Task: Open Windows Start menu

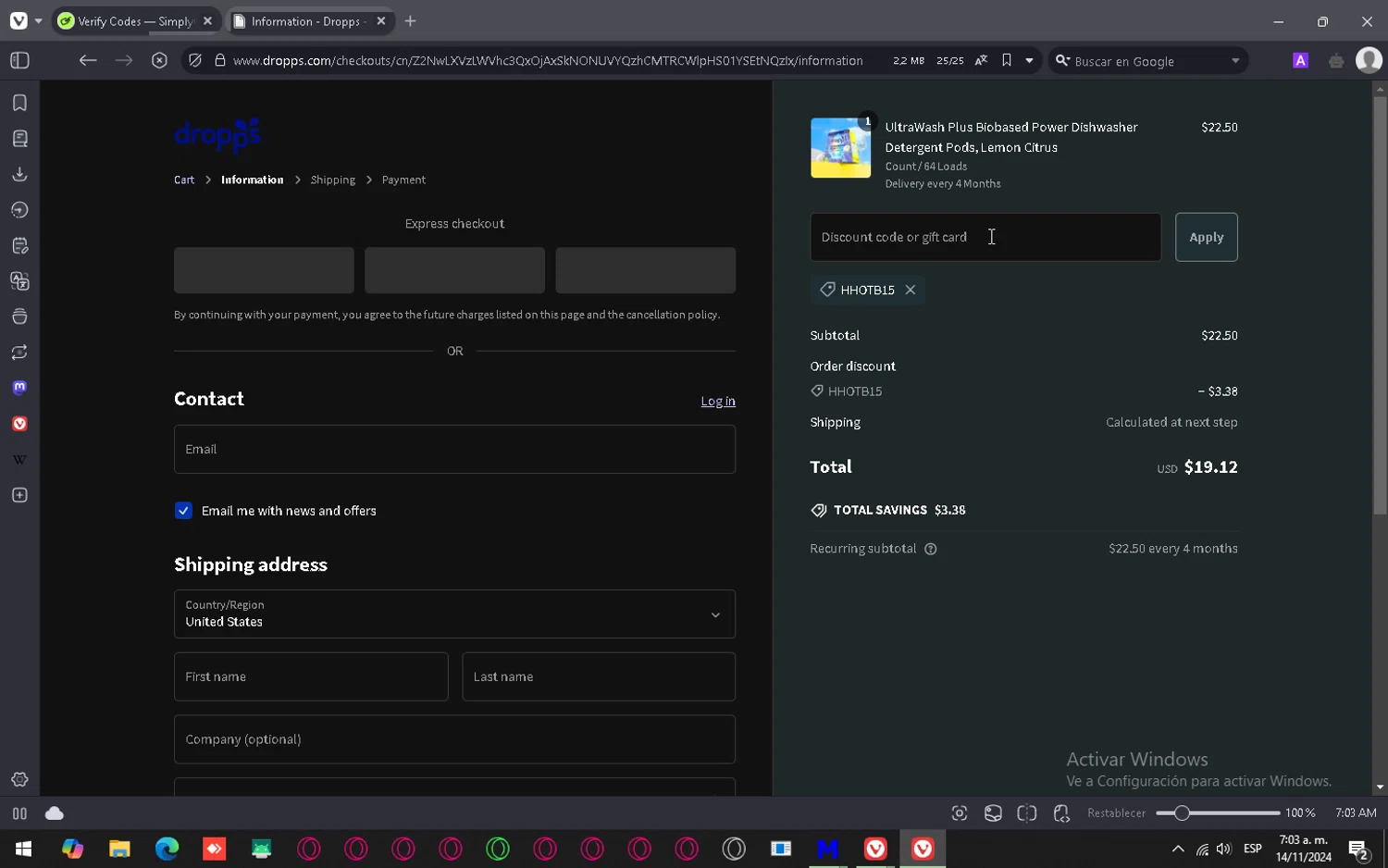Action: [23, 849]
